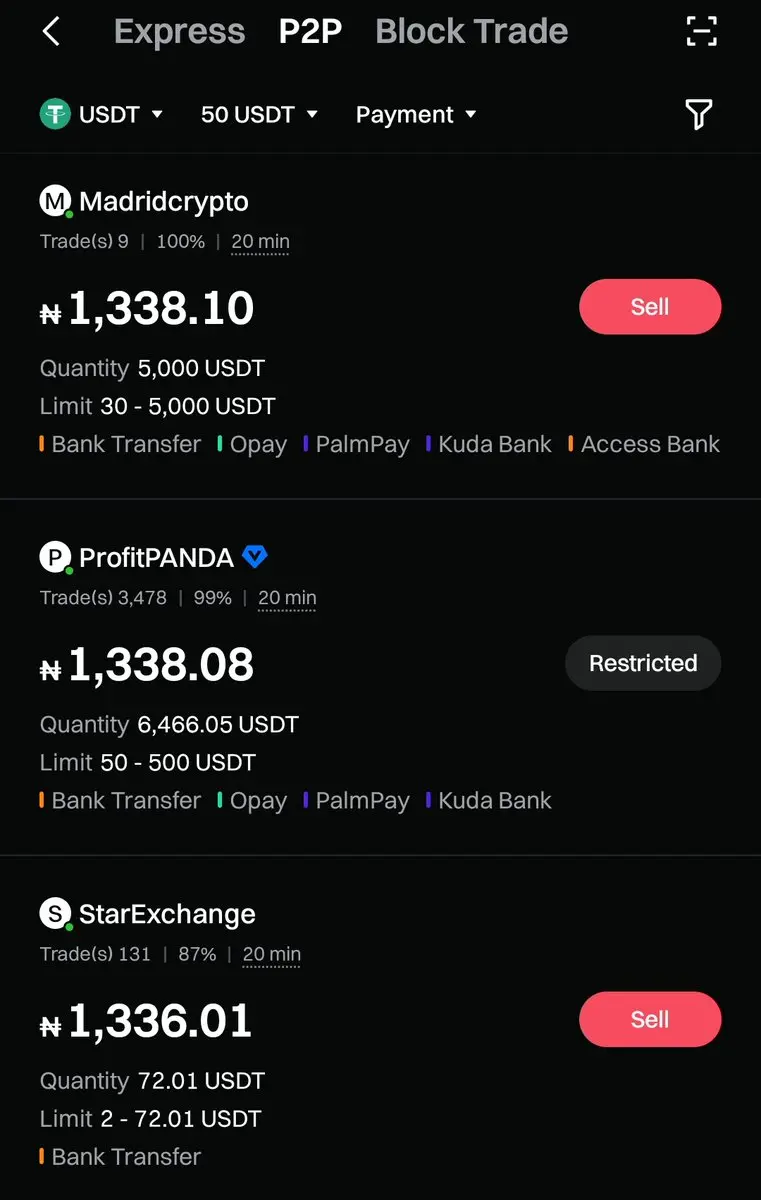Expand the Payment method dropdown
This screenshot has height=1200, width=761.
pos(416,114)
